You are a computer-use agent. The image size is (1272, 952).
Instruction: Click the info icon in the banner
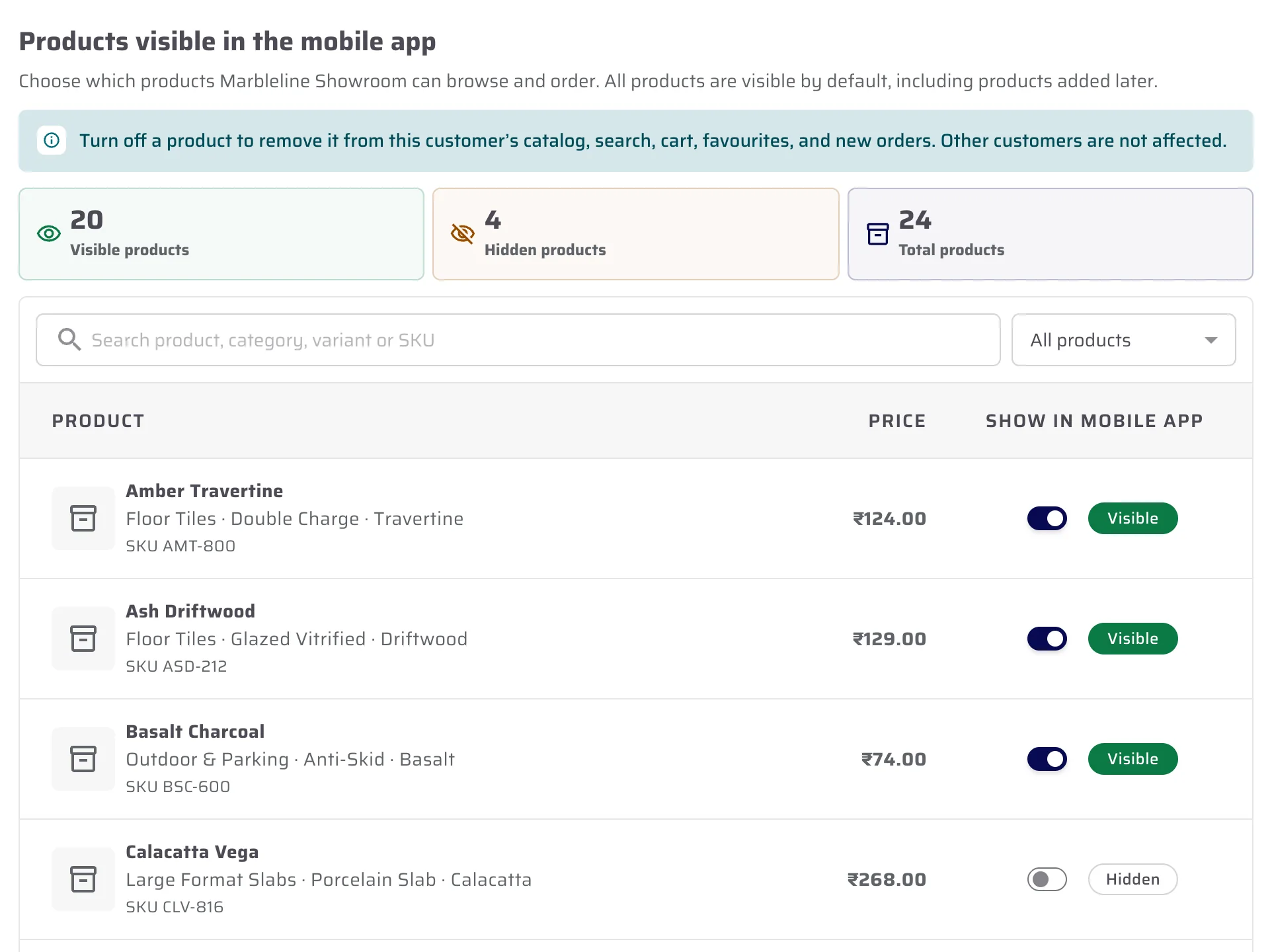click(x=52, y=140)
